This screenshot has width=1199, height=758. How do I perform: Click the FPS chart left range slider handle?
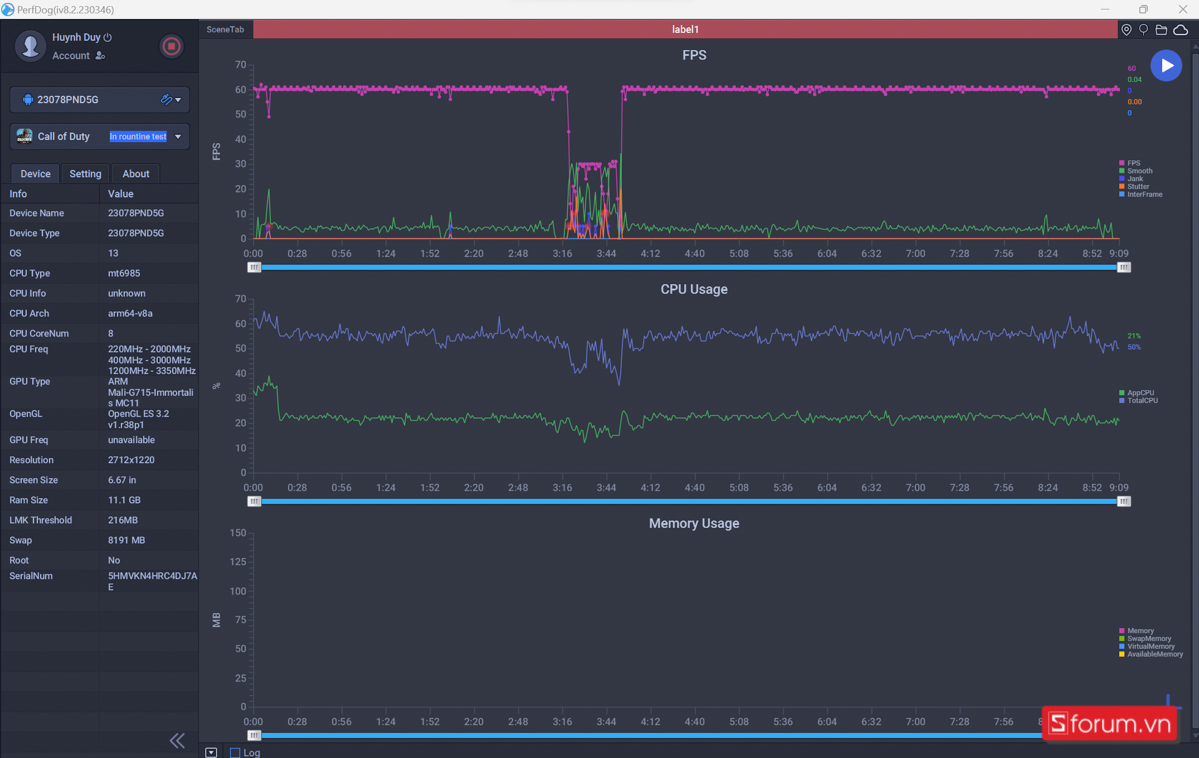coord(254,267)
